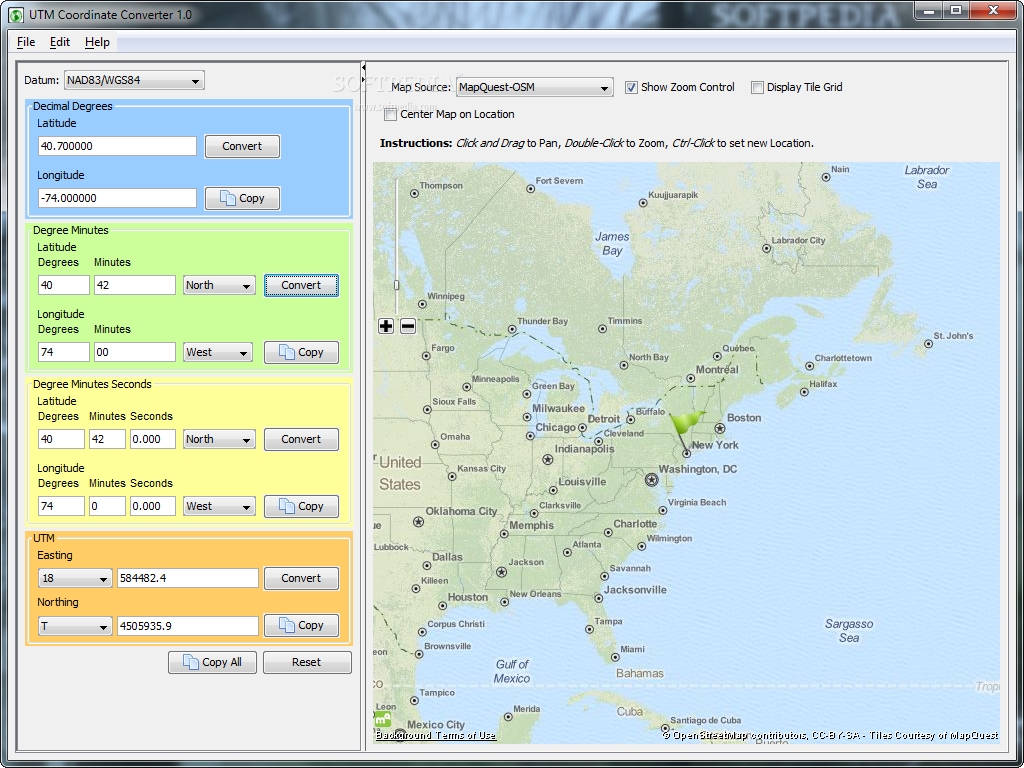Click the Indianapolis city marker on map
Image resolution: width=1024 pixels, height=768 pixels.
coord(547,460)
